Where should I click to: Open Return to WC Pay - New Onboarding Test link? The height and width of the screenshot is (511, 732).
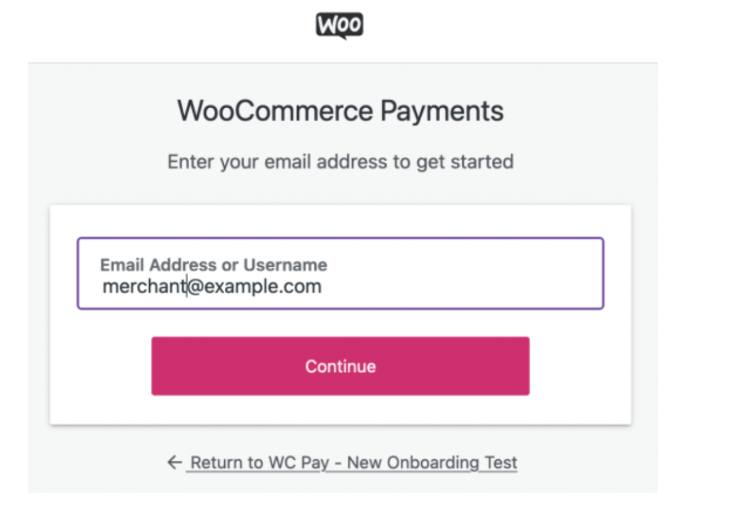coord(353,462)
